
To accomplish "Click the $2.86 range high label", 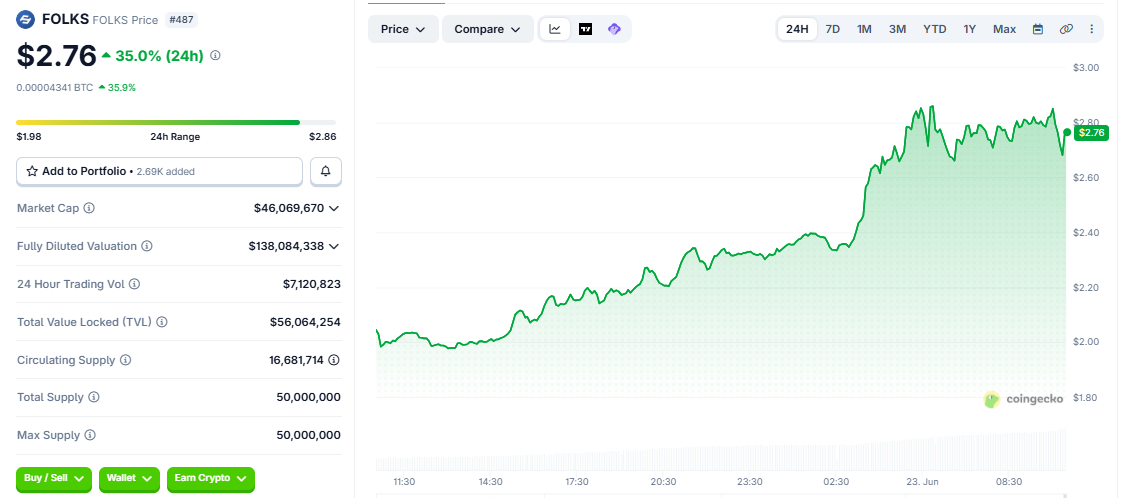I will tap(323, 137).
